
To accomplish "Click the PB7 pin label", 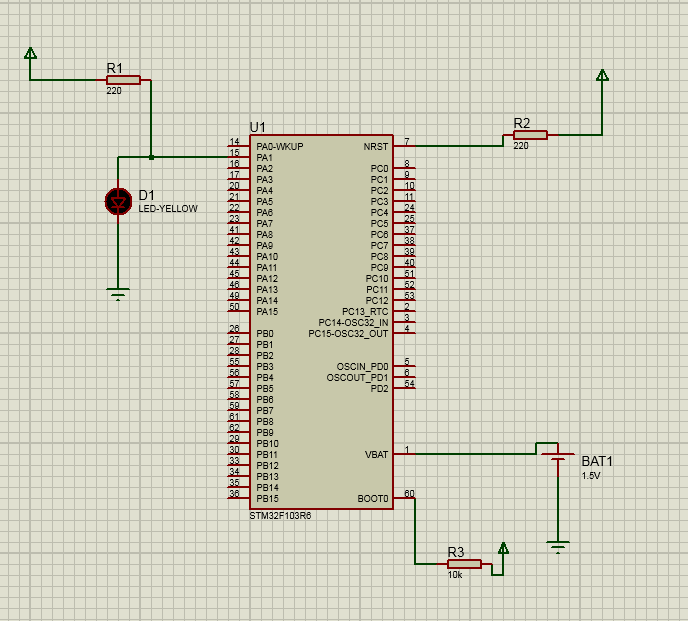I will pos(265,410).
